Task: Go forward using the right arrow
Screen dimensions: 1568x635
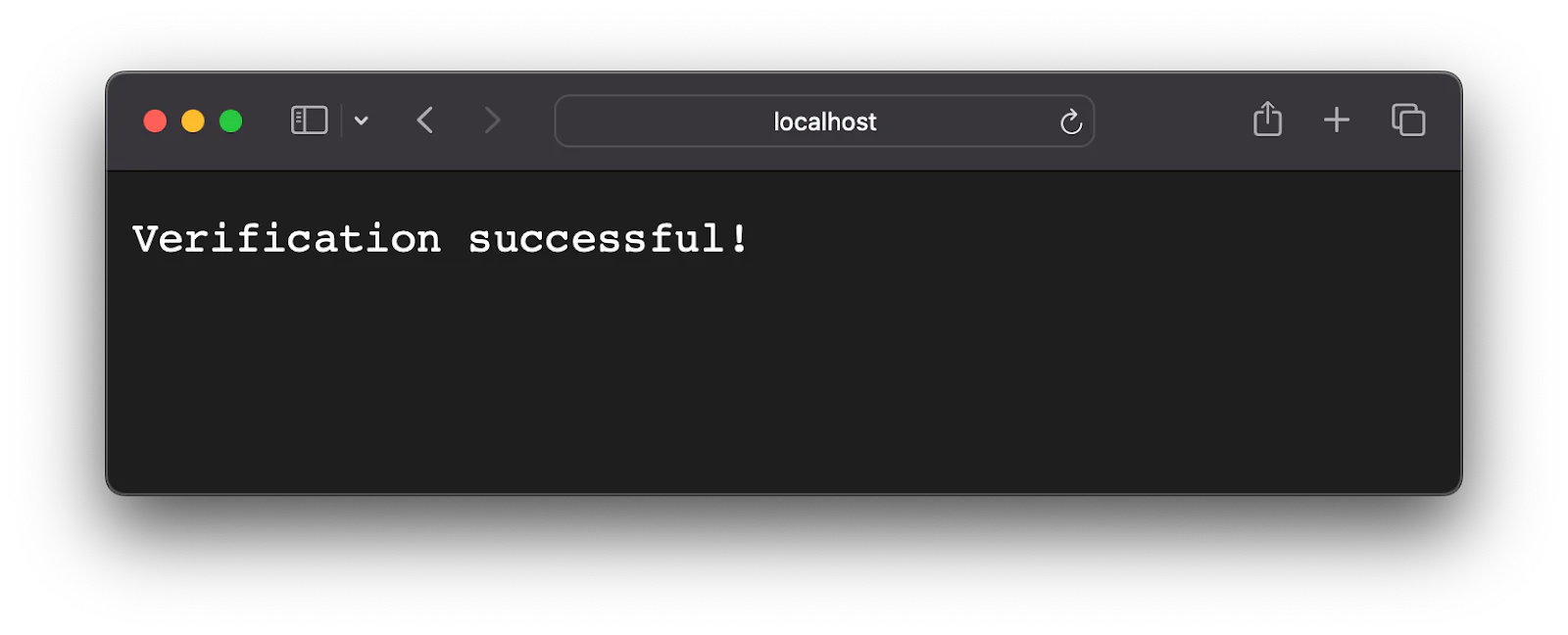Action: click(492, 121)
